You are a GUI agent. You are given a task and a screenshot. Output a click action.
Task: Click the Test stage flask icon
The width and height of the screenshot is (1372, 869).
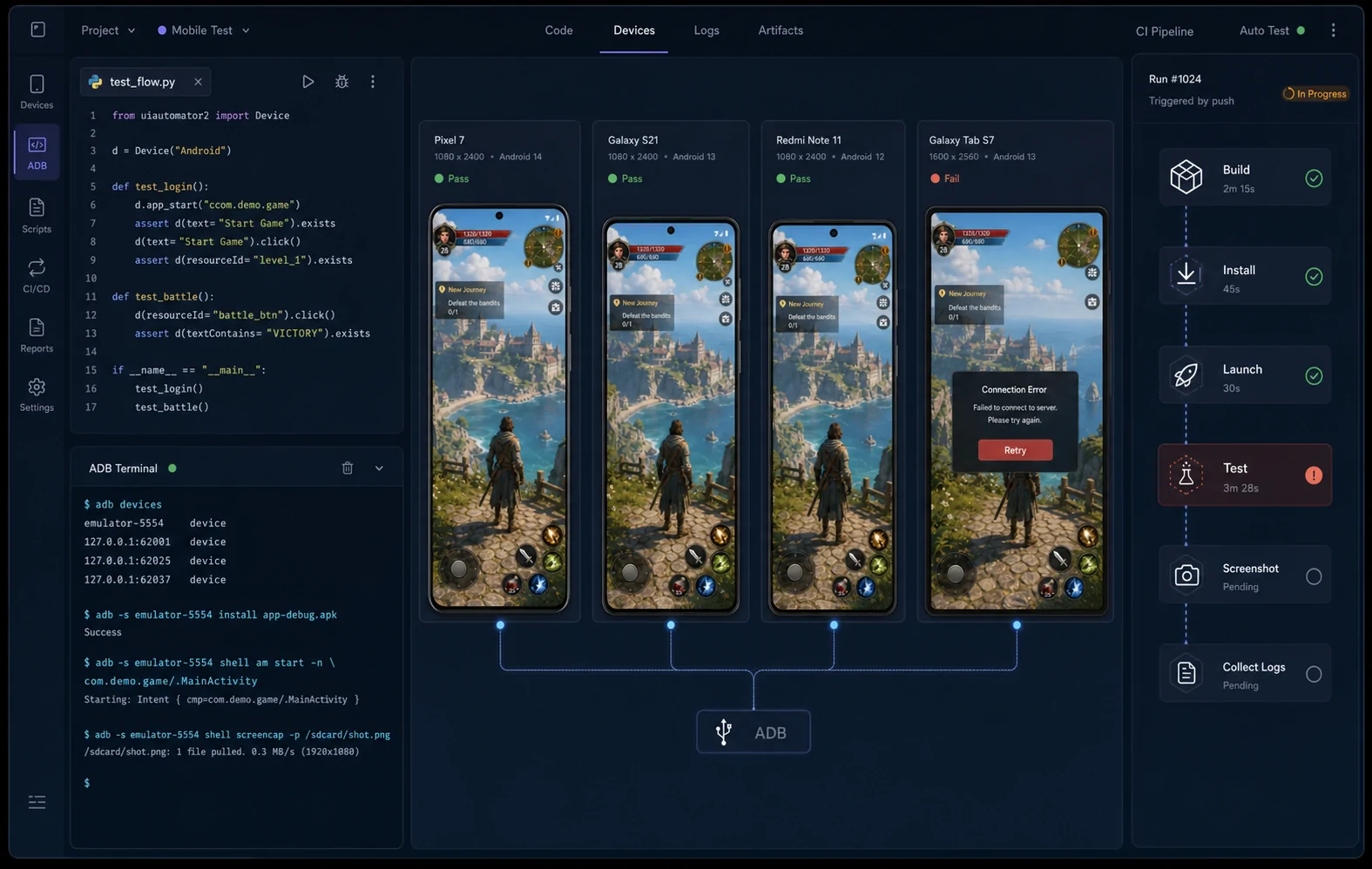click(1186, 475)
